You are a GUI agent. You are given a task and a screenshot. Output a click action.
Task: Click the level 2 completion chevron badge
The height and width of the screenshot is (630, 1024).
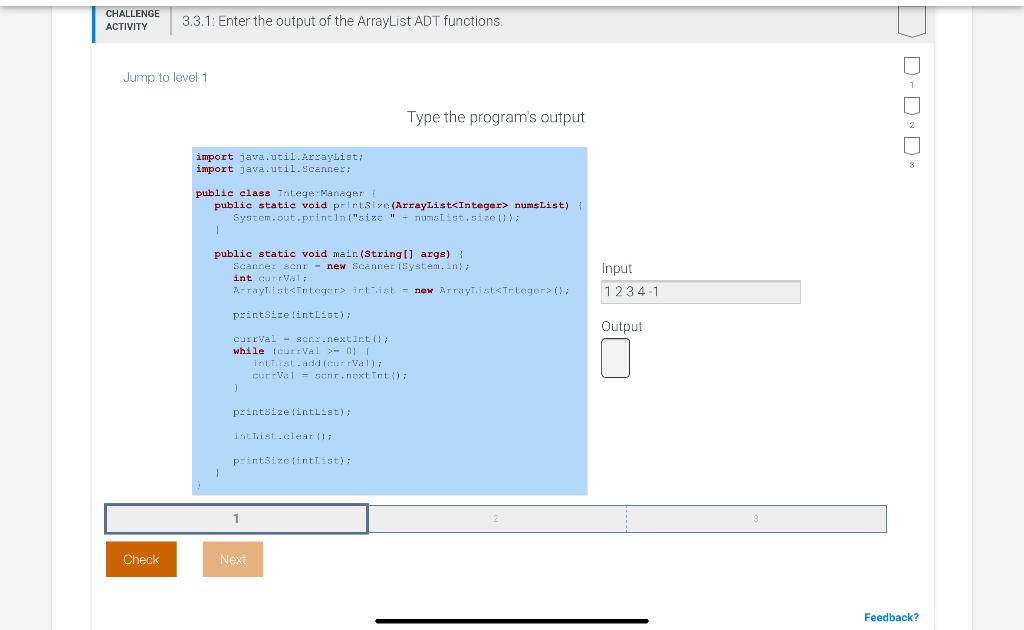click(911, 105)
